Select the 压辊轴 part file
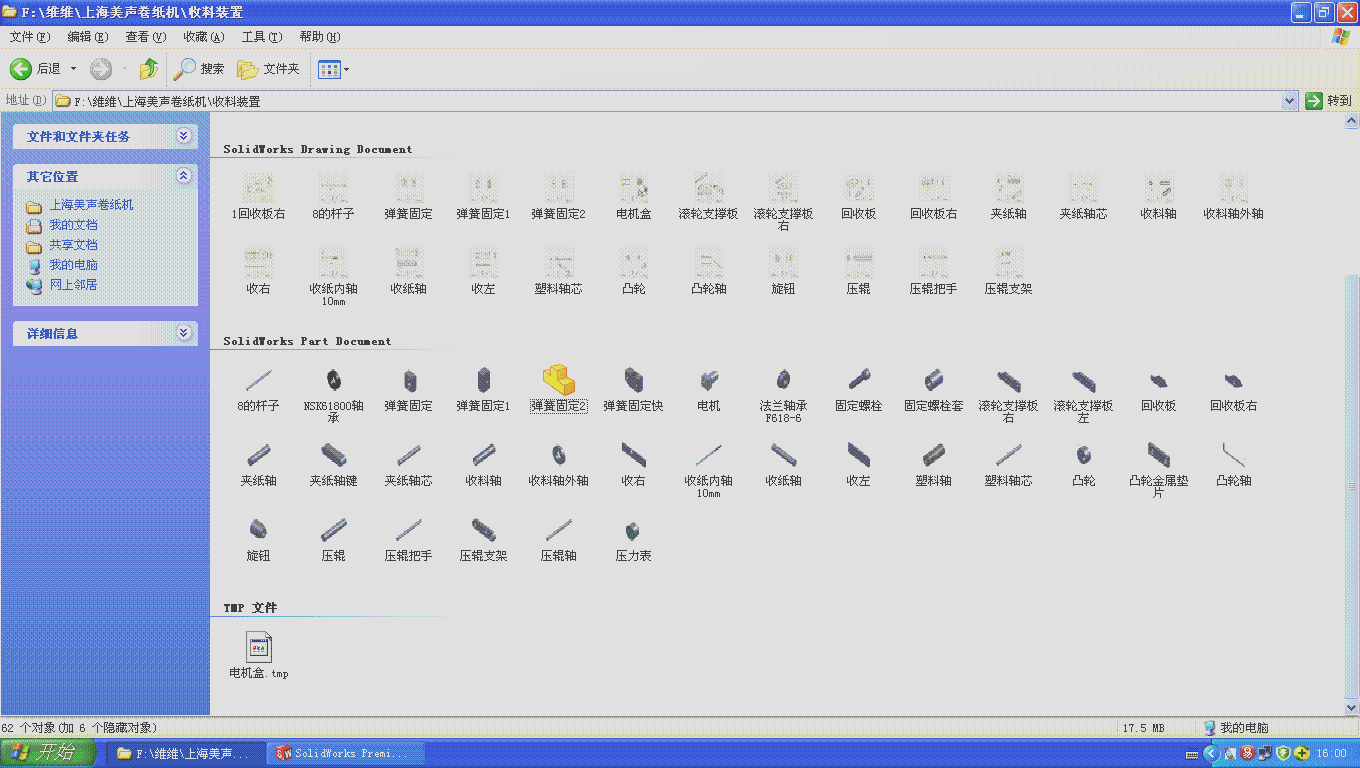This screenshot has height=768, width=1360. click(x=558, y=539)
